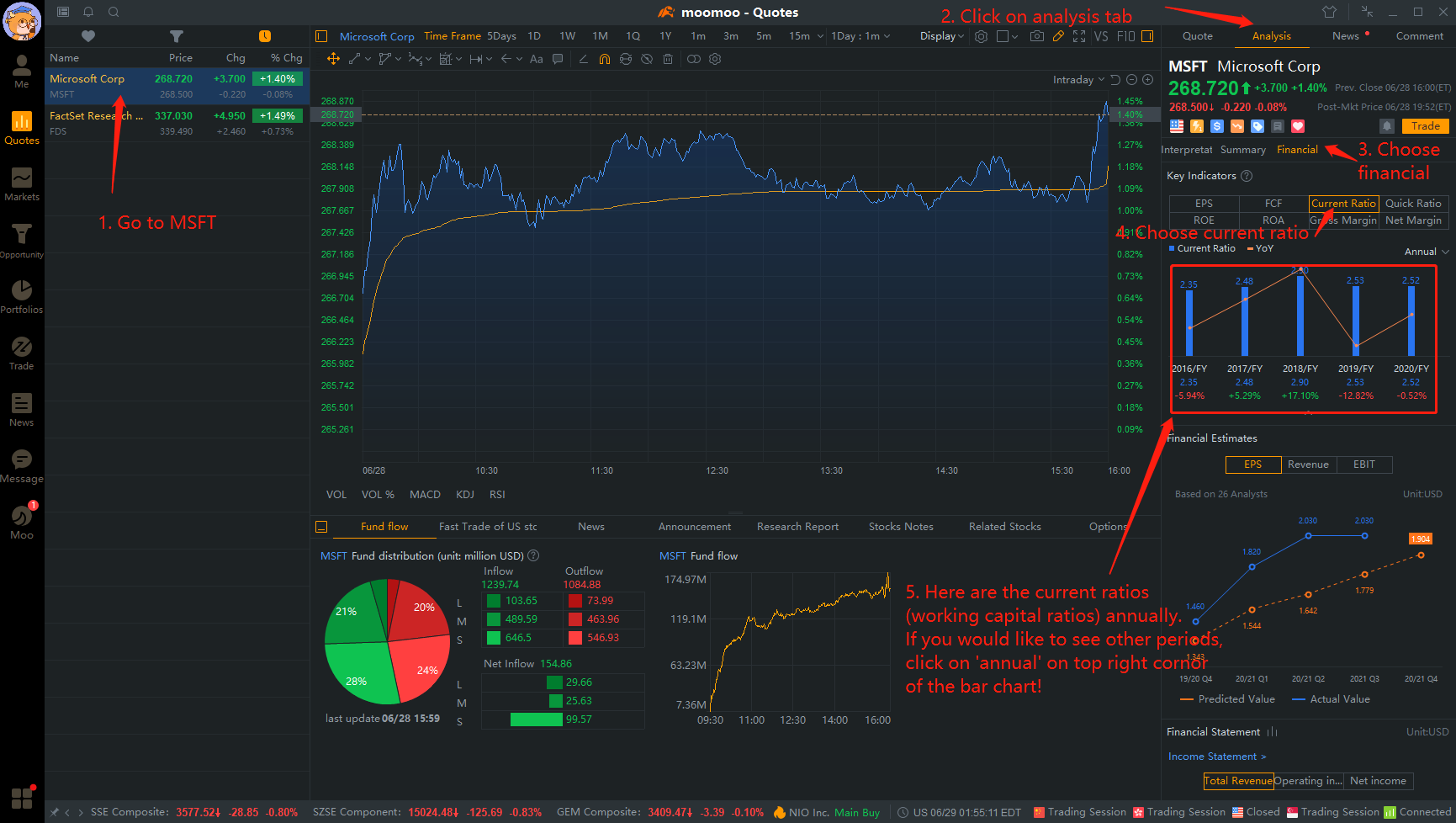
Task: Open the Income Statement link
Action: pyautogui.click(x=1216, y=757)
